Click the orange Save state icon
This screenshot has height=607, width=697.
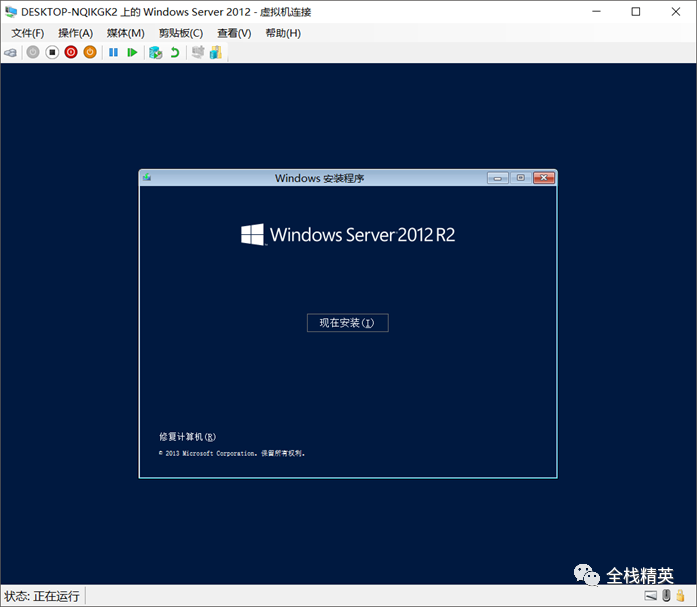point(90,52)
